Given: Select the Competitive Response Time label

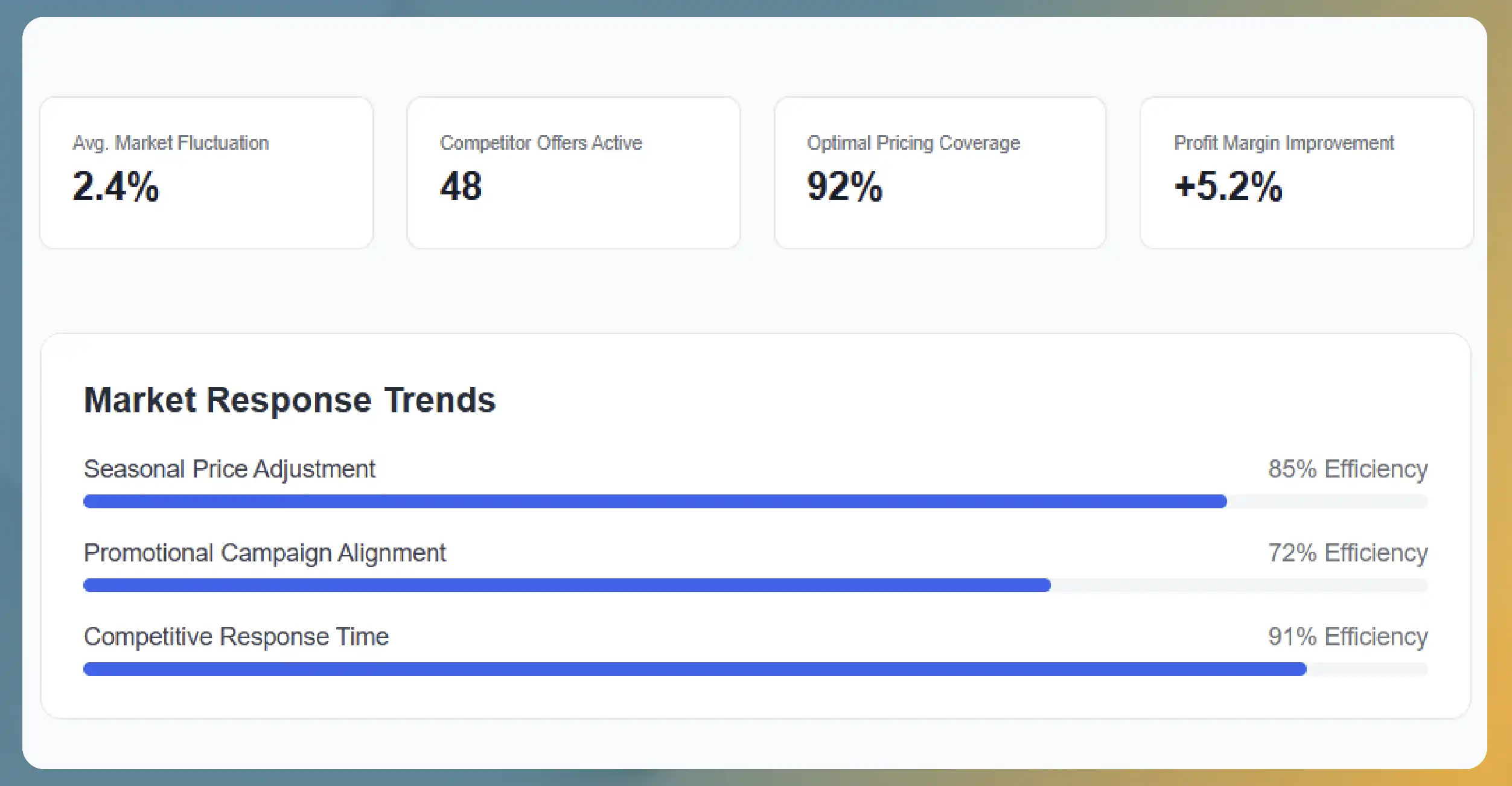Looking at the screenshot, I should (237, 637).
